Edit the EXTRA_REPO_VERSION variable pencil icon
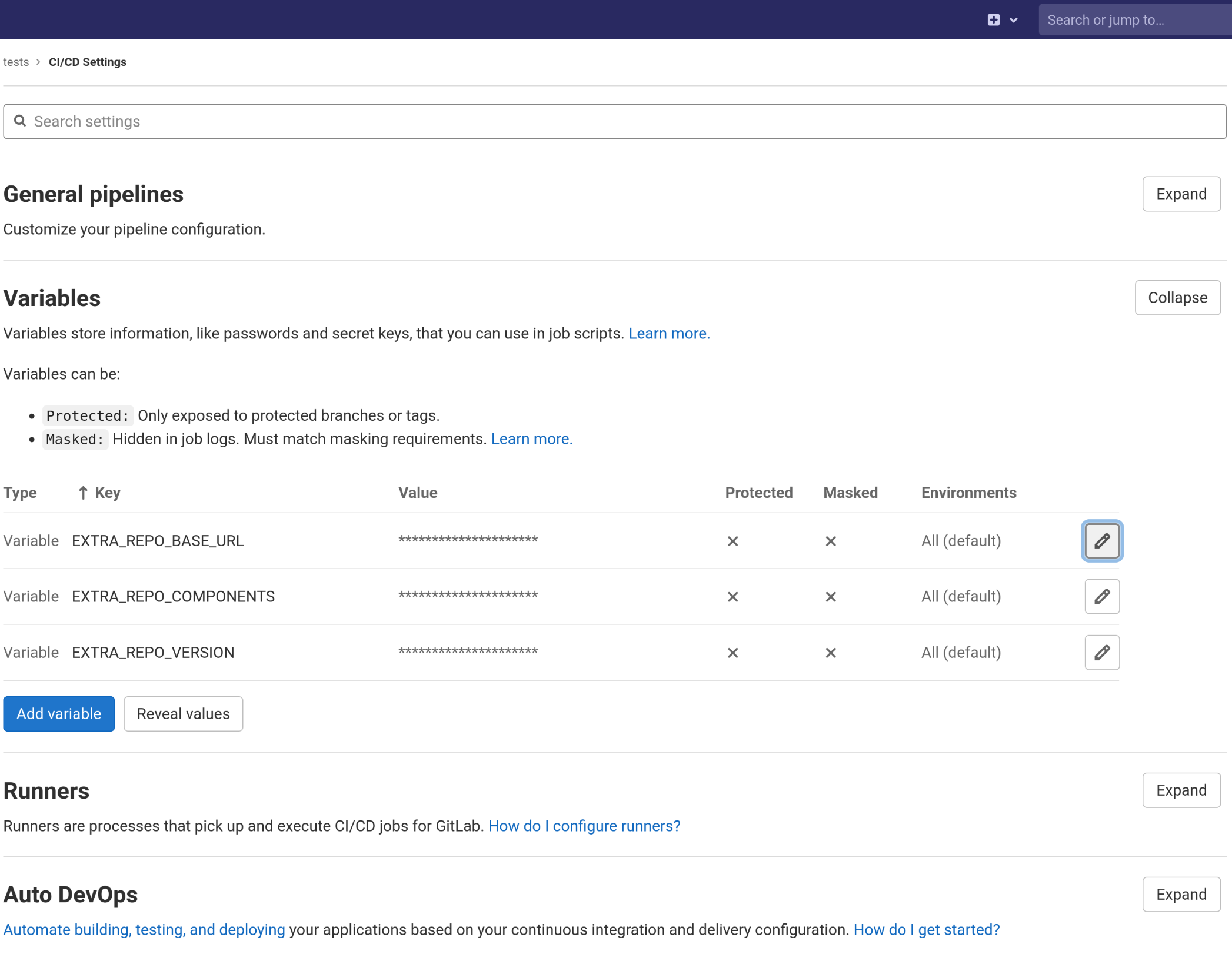This screenshot has width=1232, height=954. 1101,652
